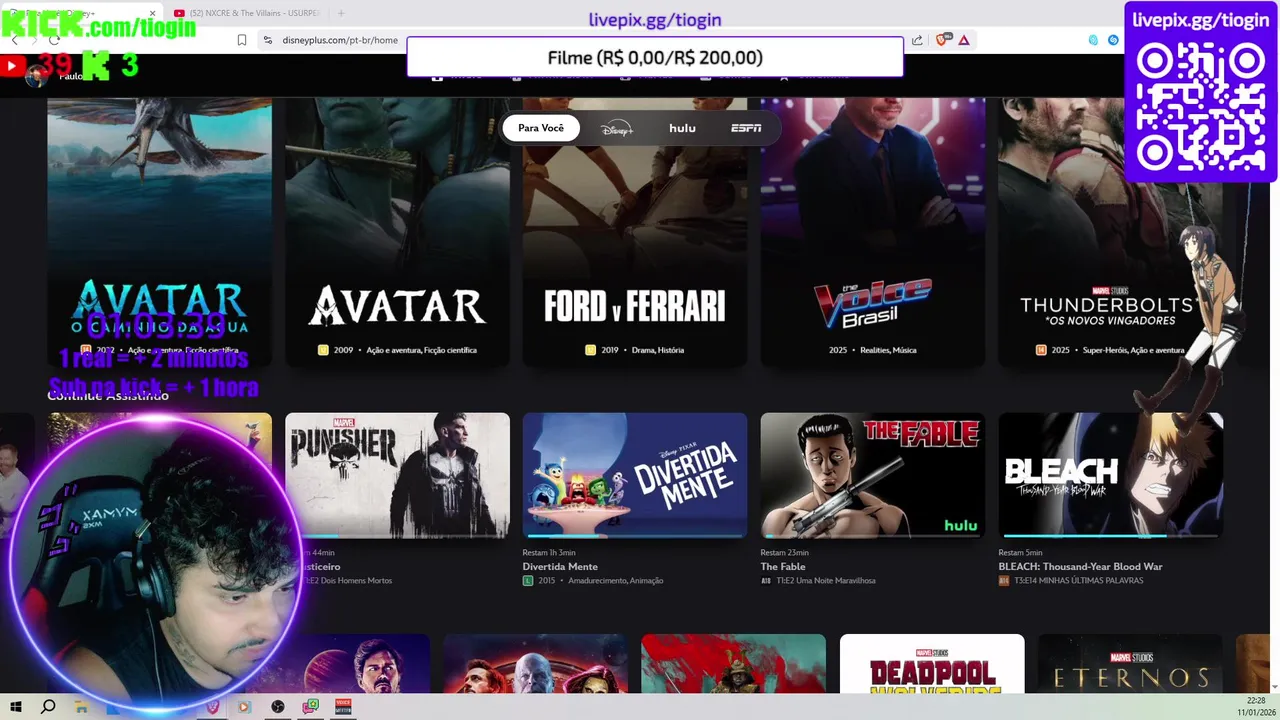Resume Divertida Mente thumbnail
Screen dimensions: 1280x720
(x=635, y=476)
